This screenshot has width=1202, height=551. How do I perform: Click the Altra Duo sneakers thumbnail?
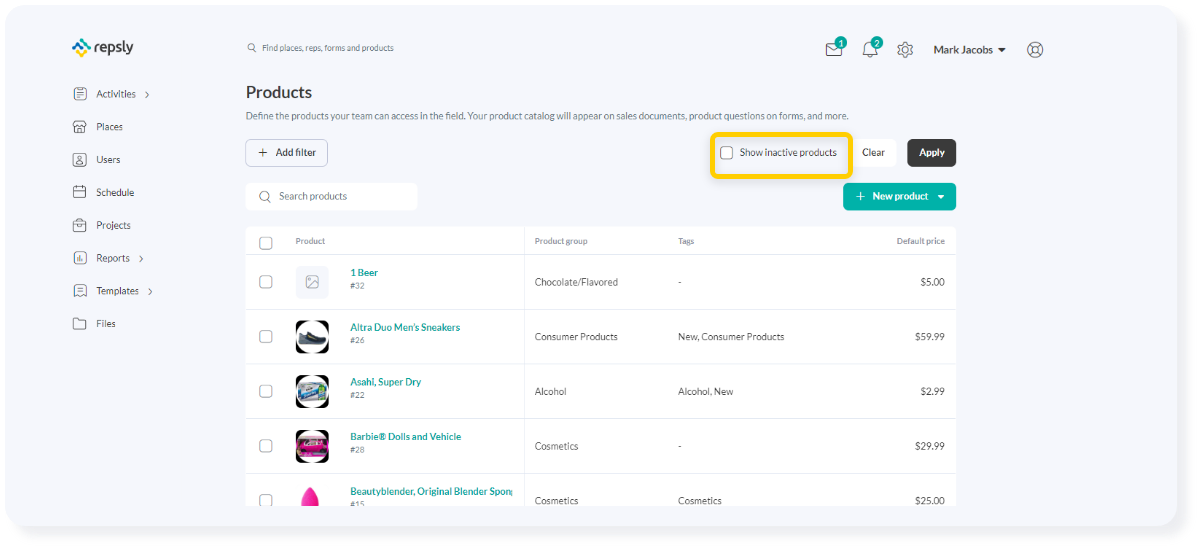[x=312, y=337]
